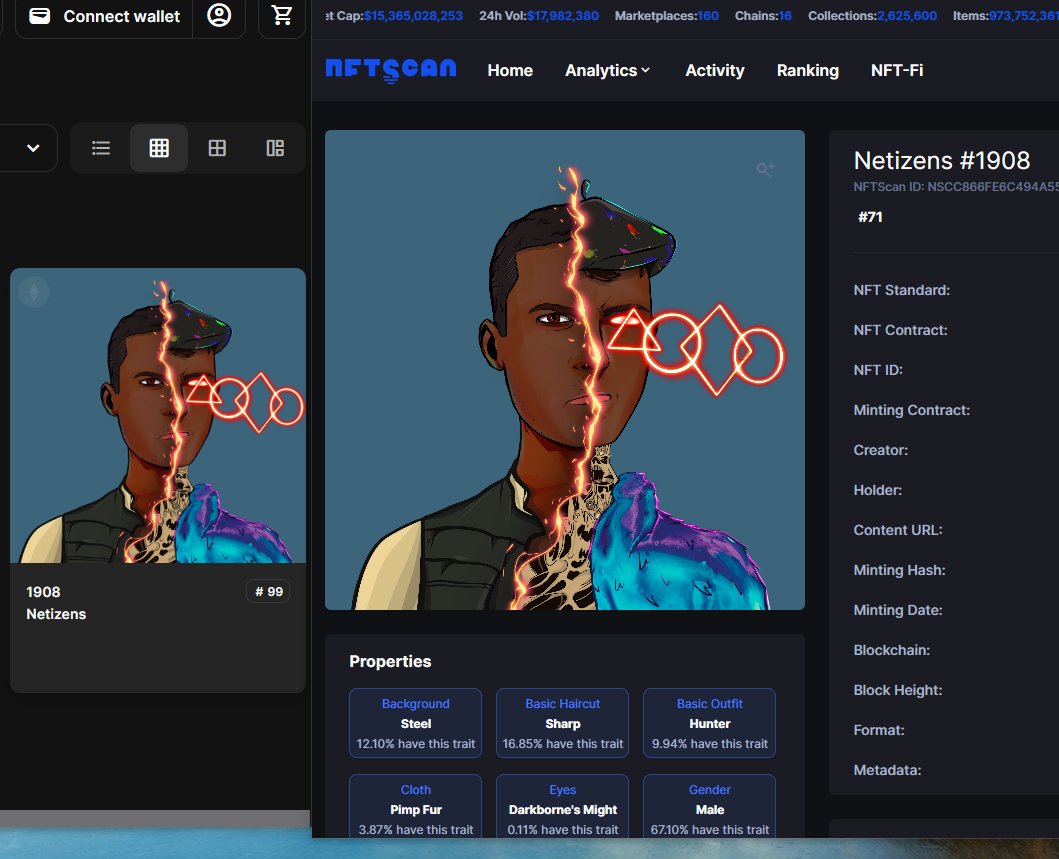Screen dimensions: 1059x859
Task: Select the small grid view icon
Action: 159,148
